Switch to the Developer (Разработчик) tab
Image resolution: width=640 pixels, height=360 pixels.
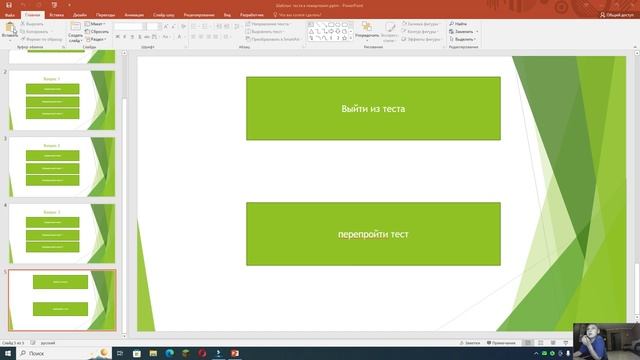(x=252, y=15)
